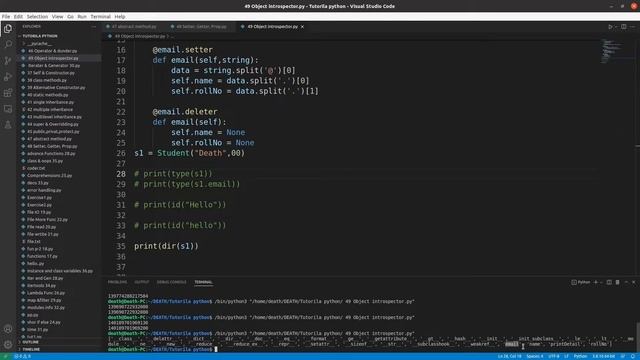
Task: Open the Source Control view
Action: point(8,60)
